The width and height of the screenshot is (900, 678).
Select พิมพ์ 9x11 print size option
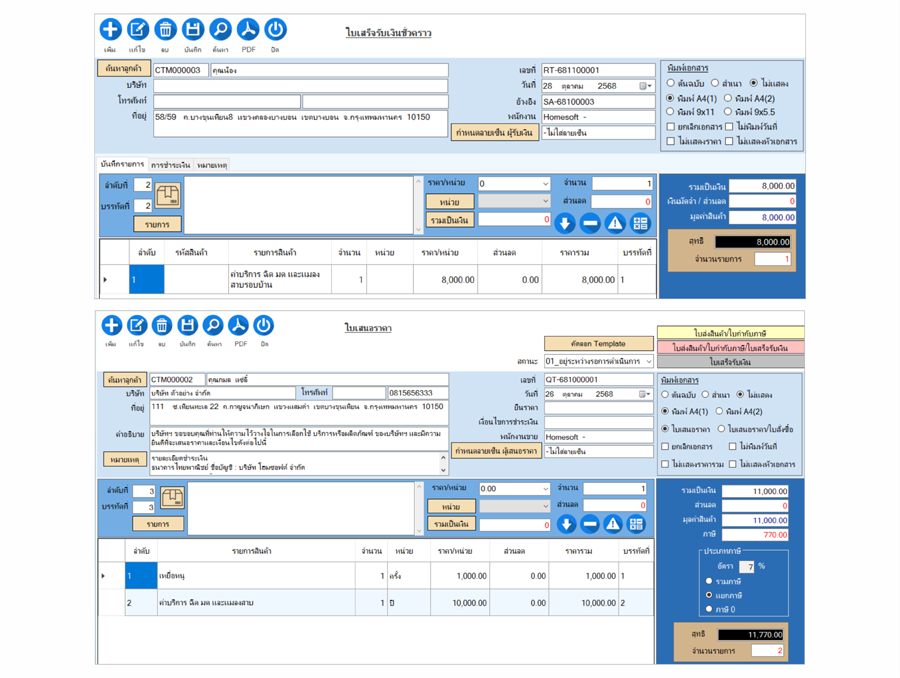coord(671,113)
